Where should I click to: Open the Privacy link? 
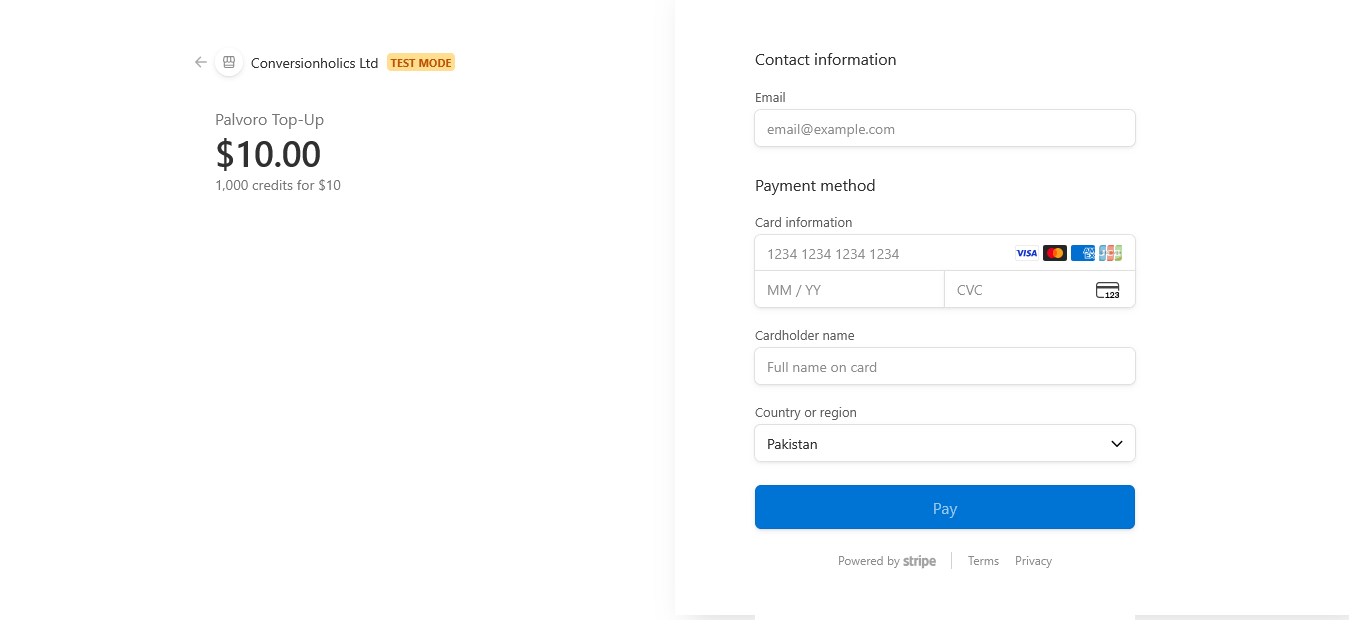[x=1033, y=561]
